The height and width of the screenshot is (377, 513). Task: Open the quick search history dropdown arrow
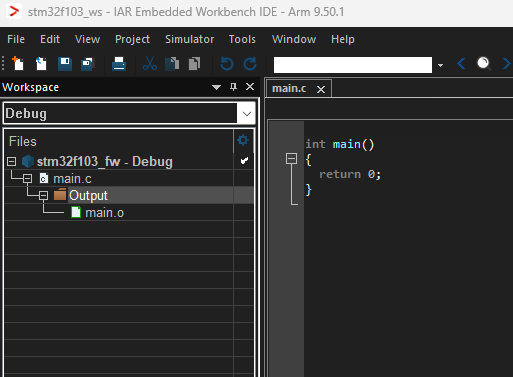440,65
